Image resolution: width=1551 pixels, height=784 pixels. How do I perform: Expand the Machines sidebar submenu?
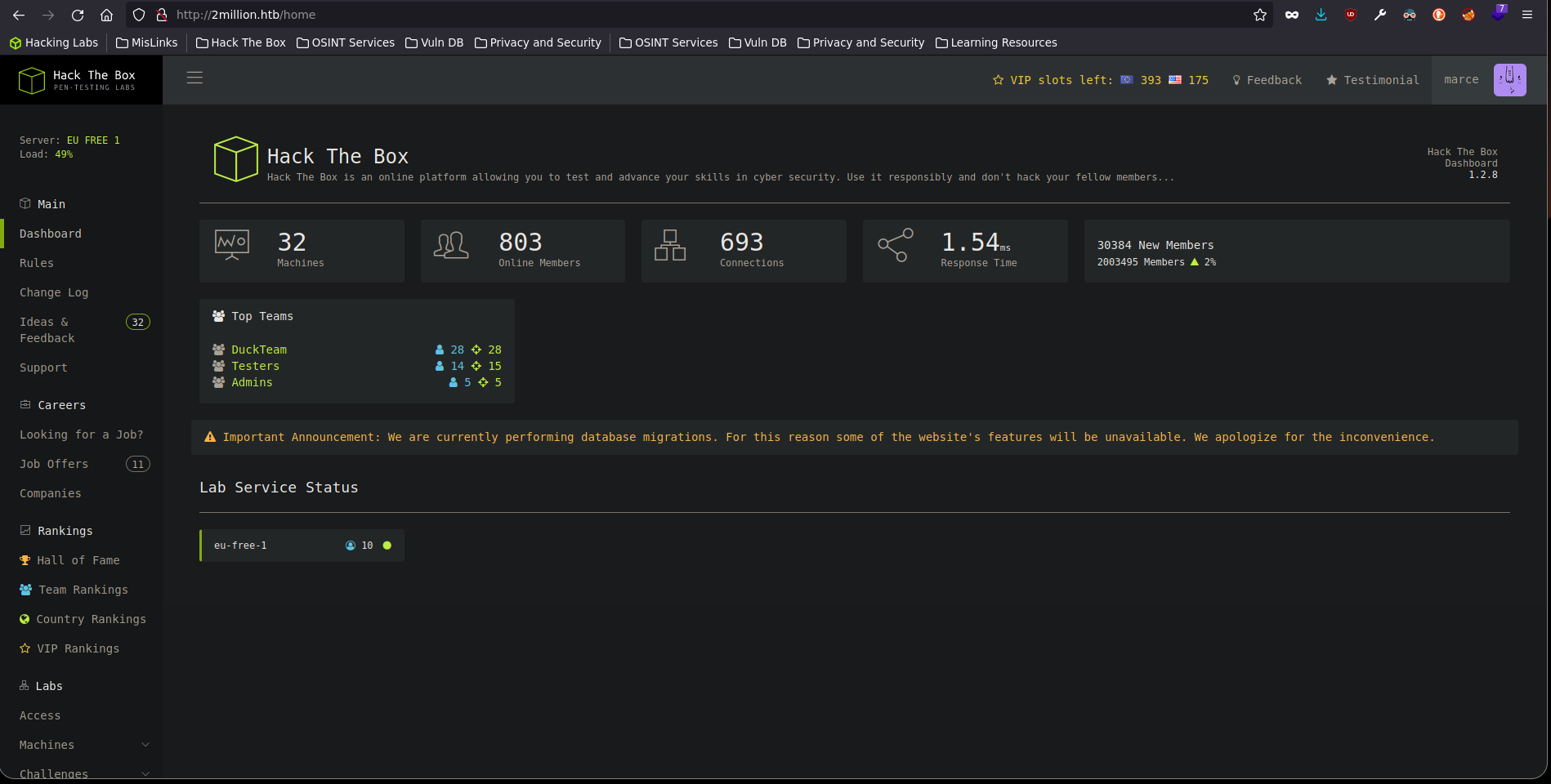[145, 745]
